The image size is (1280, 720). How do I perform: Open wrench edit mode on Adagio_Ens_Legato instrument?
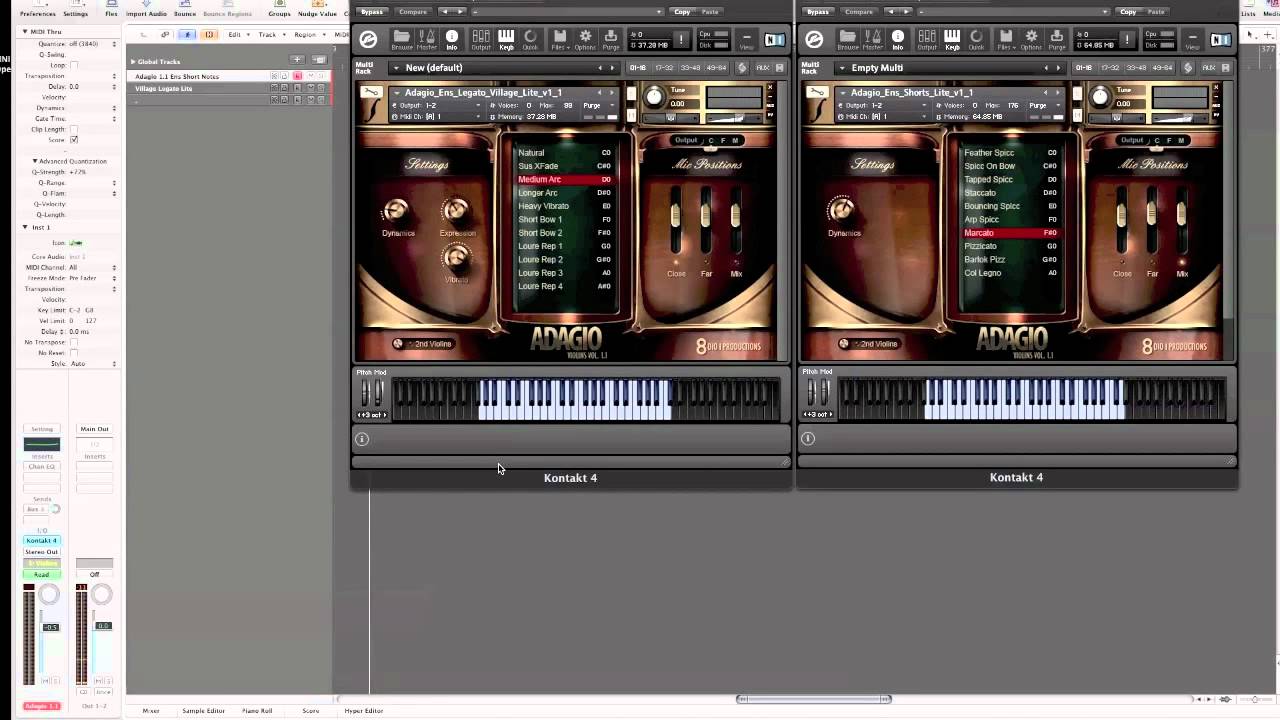coord(371,92)
